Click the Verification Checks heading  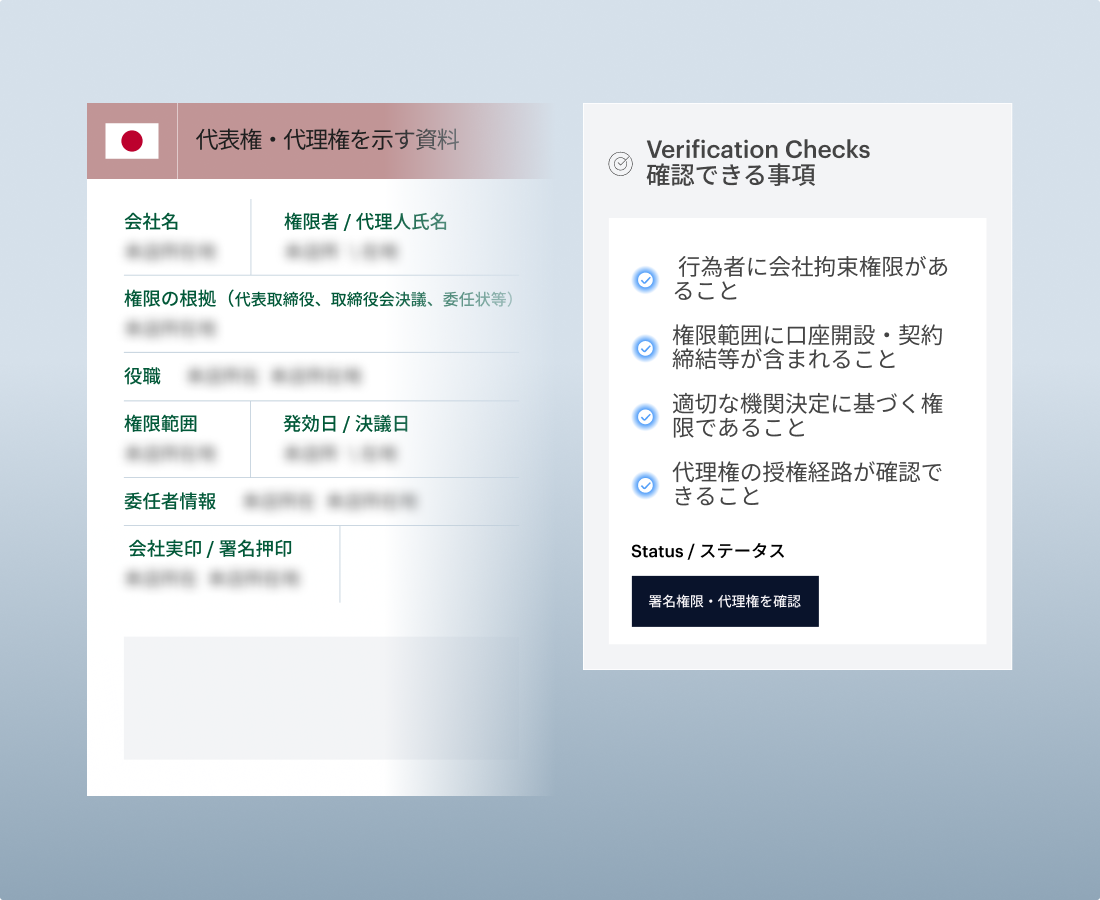coord(758,150)
